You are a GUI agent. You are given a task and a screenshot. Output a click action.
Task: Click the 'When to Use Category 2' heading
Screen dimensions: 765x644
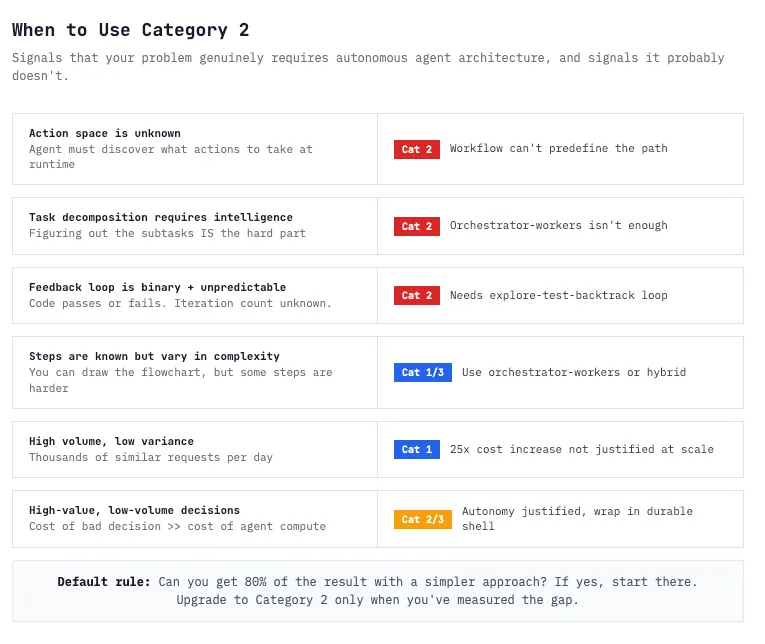(x=130, y=30)
